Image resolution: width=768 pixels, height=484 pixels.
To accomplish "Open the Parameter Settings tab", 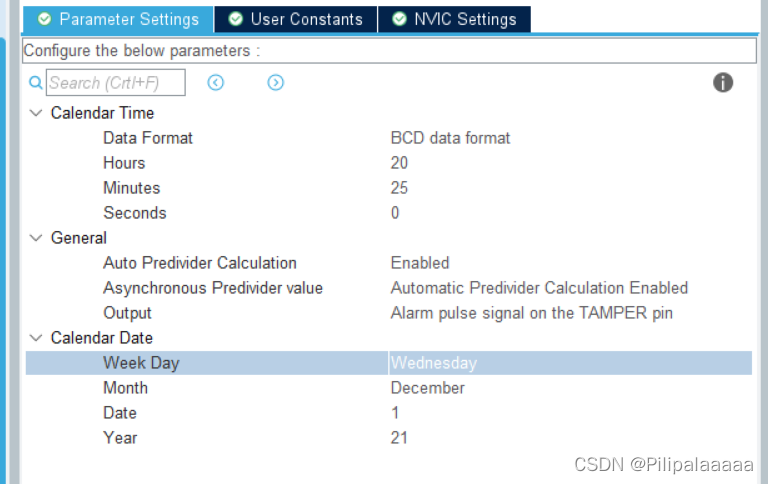I will (x=118, y=20).
